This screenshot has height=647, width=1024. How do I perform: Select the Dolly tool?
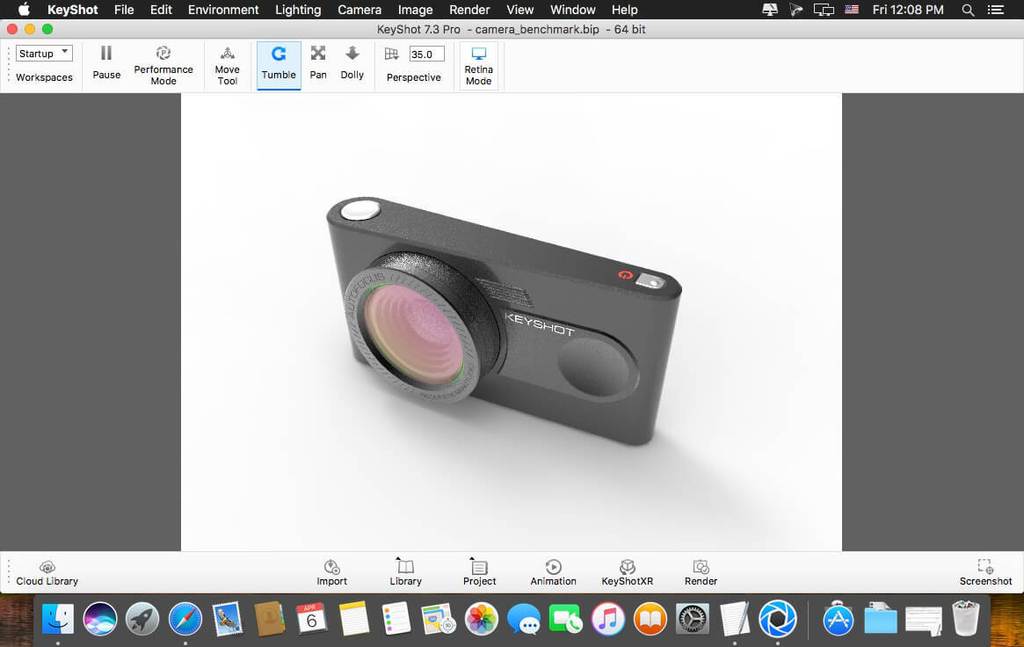point(351,64)
